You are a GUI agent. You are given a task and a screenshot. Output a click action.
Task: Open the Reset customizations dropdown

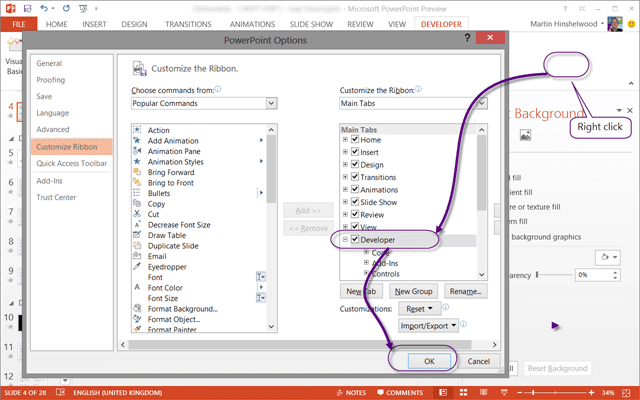[420, 309]
